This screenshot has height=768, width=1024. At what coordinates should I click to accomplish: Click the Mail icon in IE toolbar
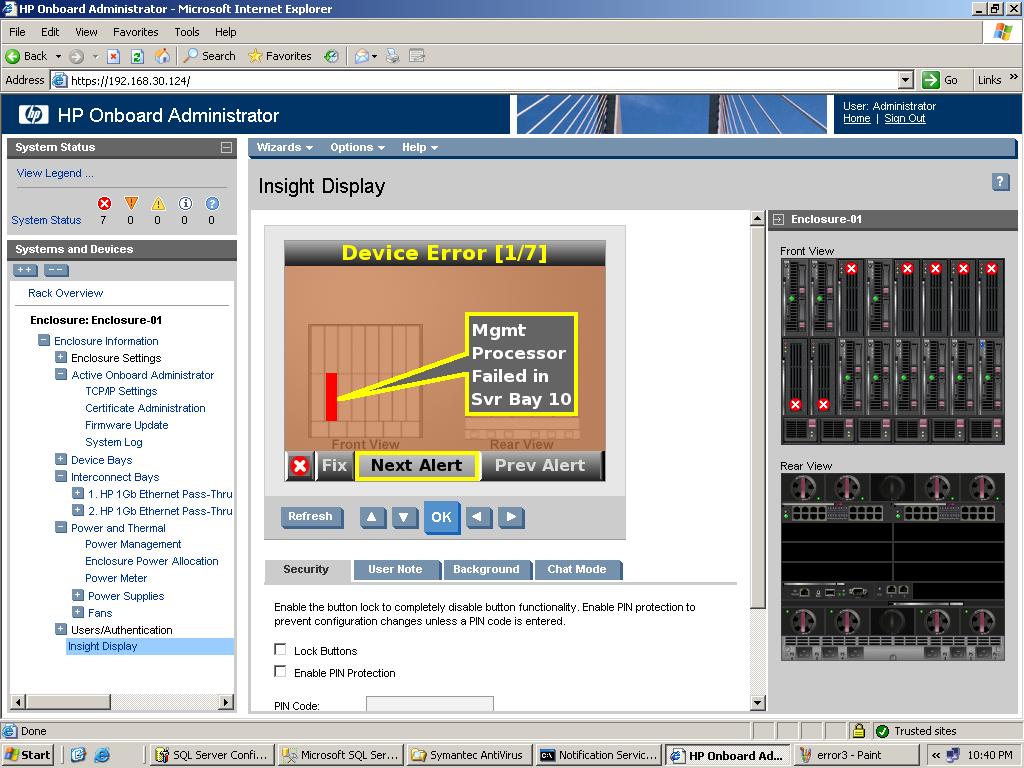[x=361, y=56]
